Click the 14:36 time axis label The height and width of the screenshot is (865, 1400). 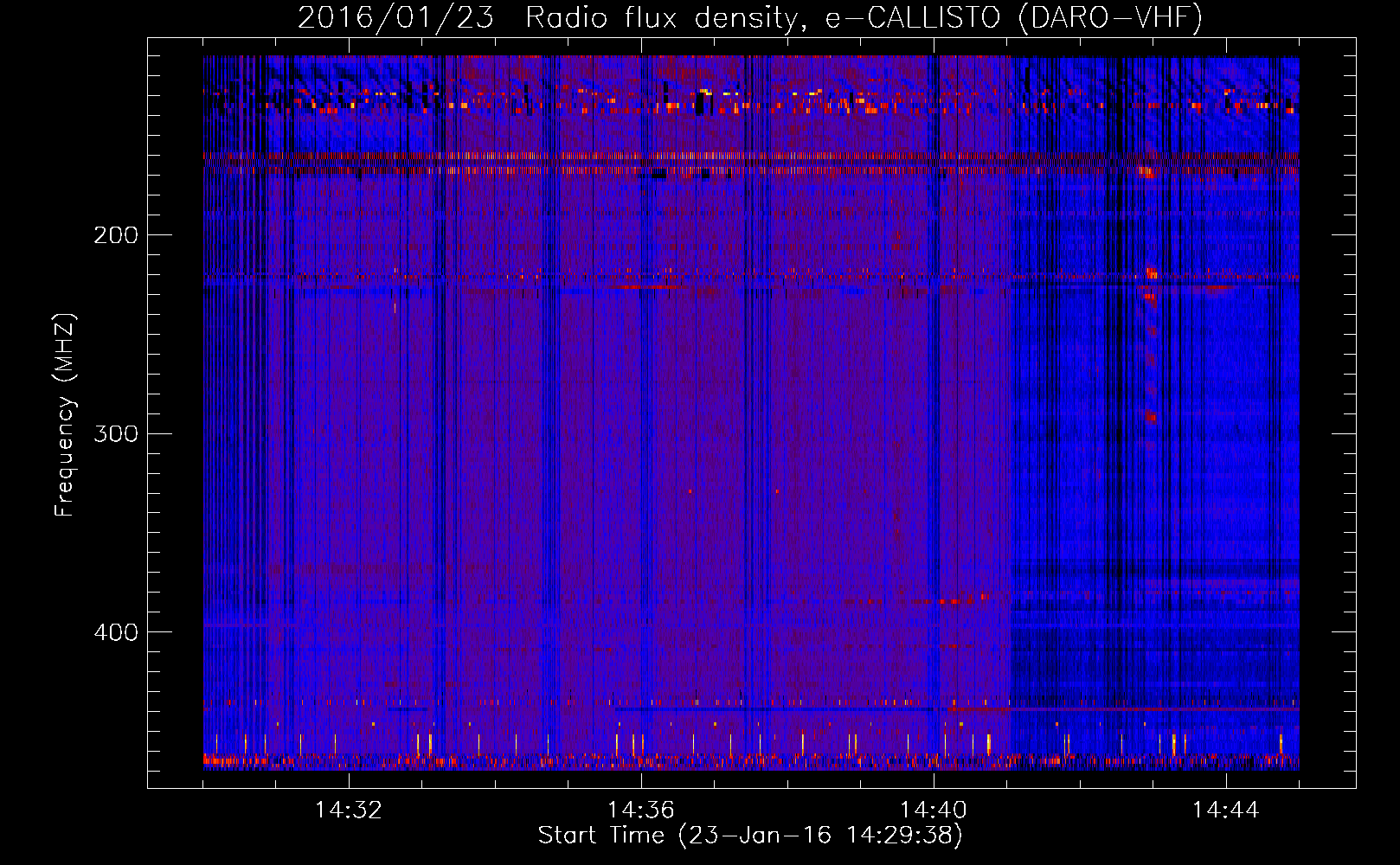641,811
